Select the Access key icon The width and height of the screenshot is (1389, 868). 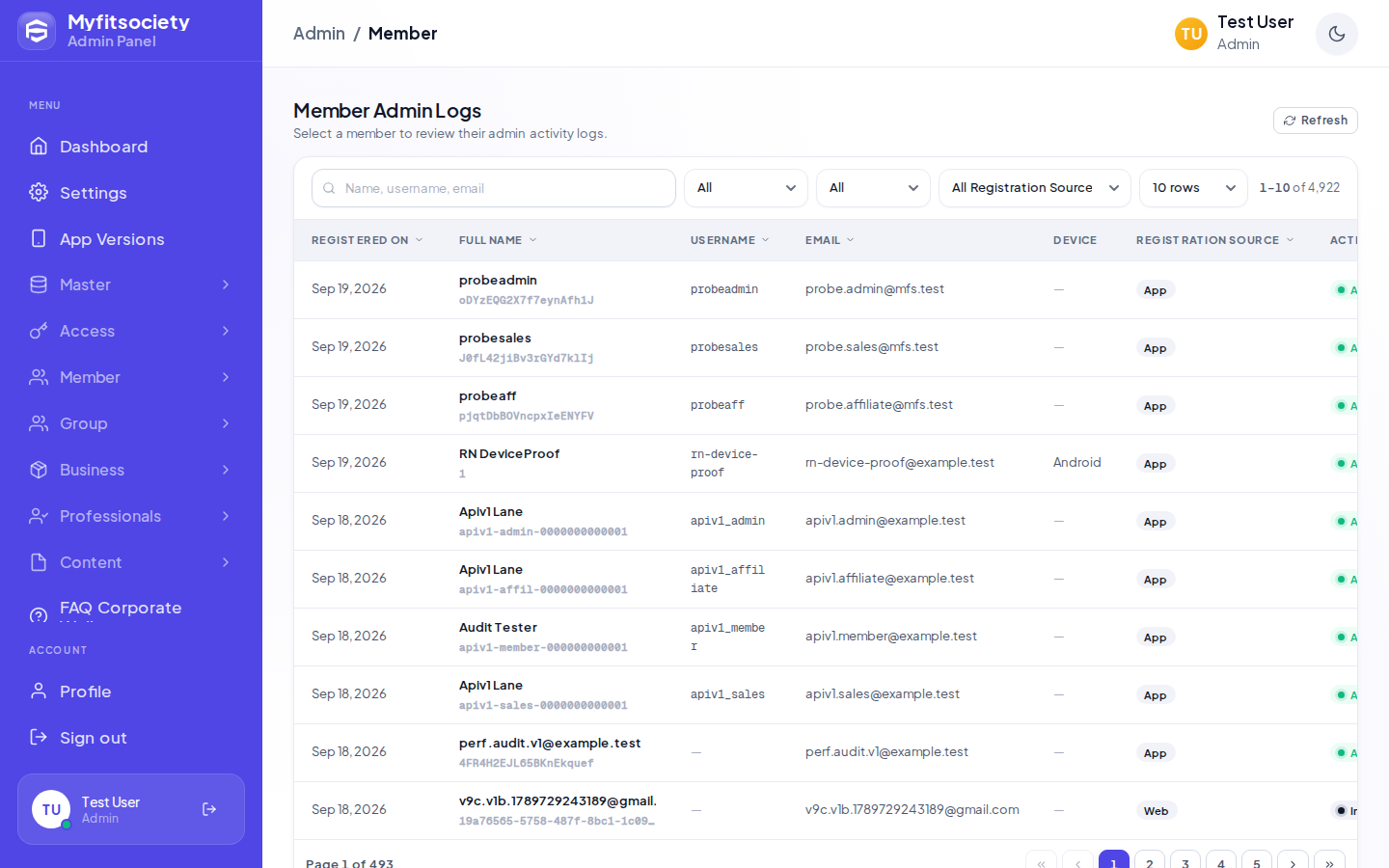click(x=39, y=331)
